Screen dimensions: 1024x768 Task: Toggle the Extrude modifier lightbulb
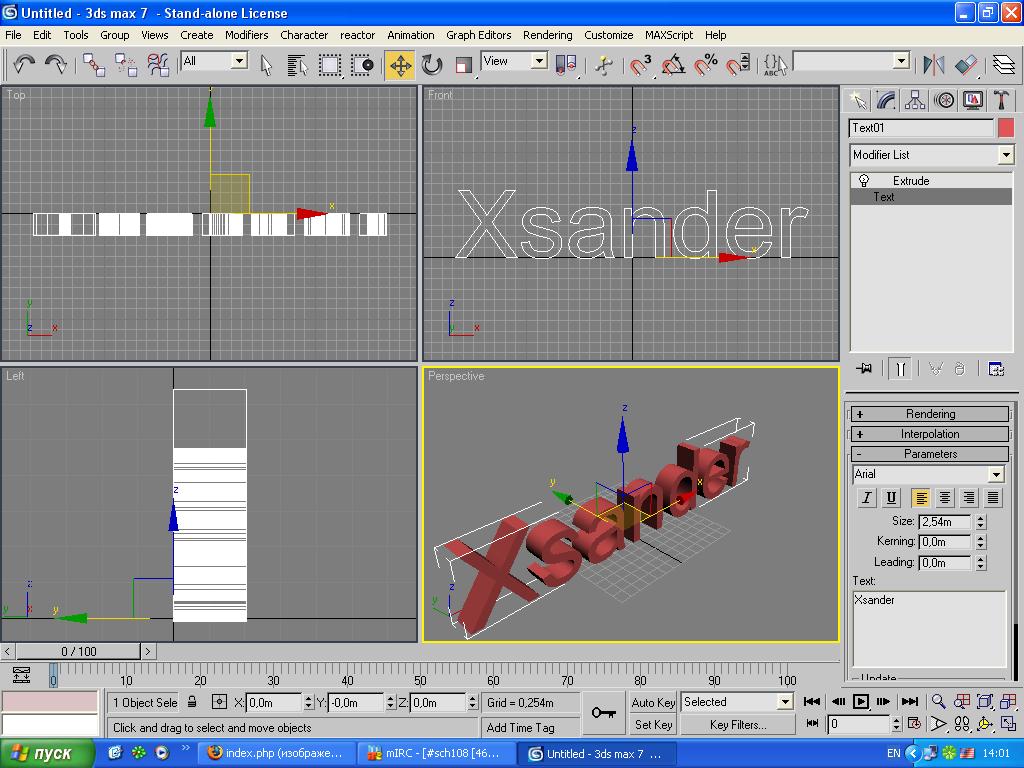coord(864,181)
